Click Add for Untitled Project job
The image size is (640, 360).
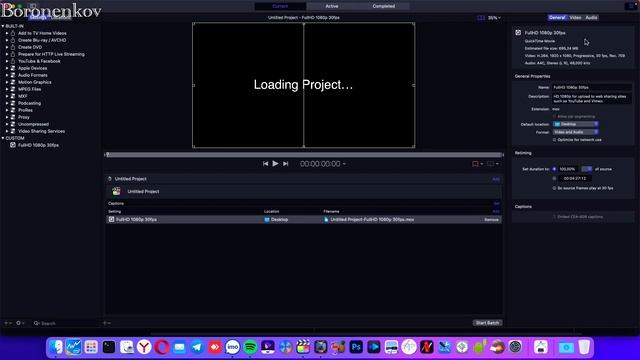point(496,179)
